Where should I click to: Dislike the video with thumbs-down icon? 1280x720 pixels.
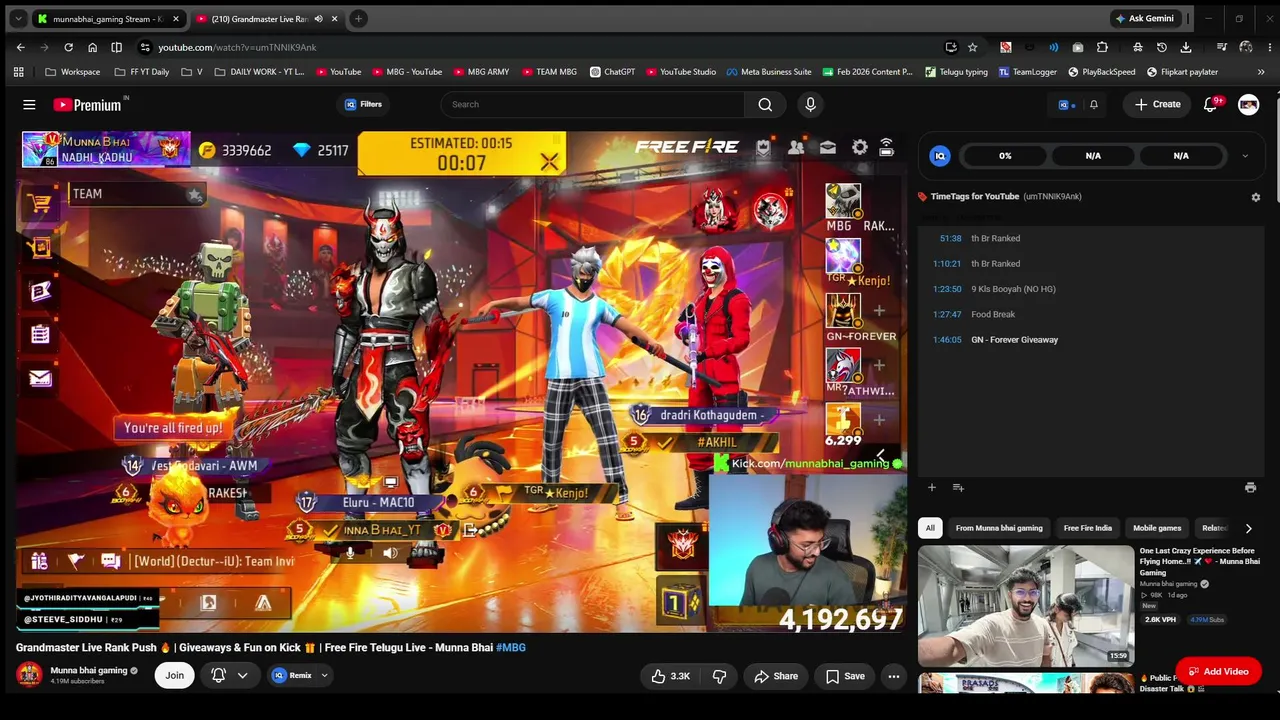719,676
